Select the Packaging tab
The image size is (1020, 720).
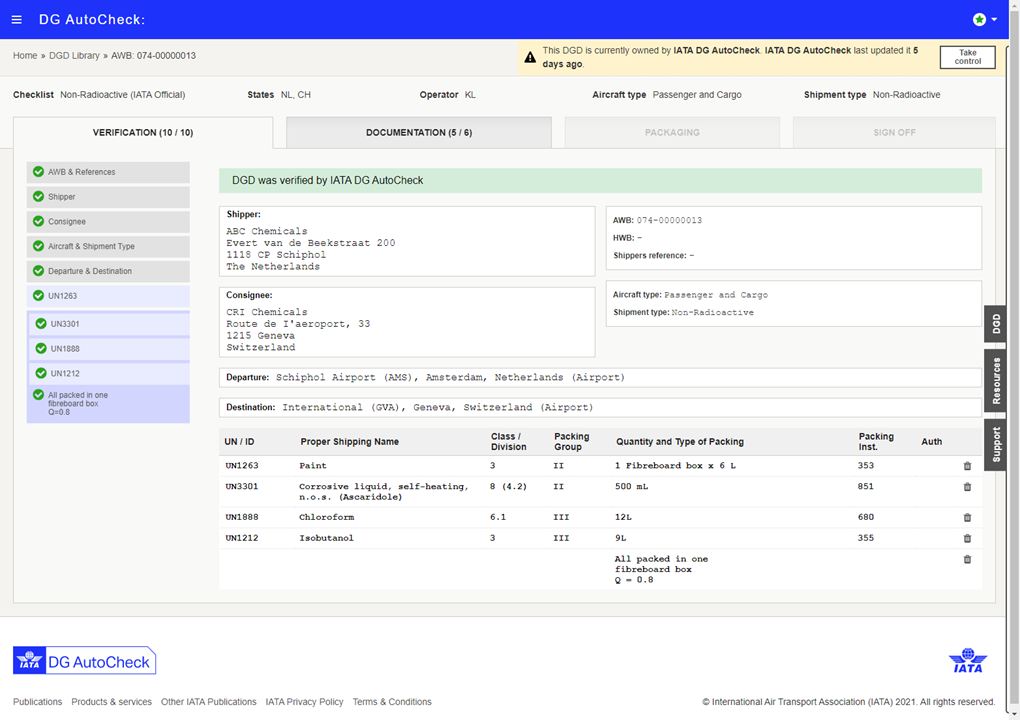pos(672,133)
